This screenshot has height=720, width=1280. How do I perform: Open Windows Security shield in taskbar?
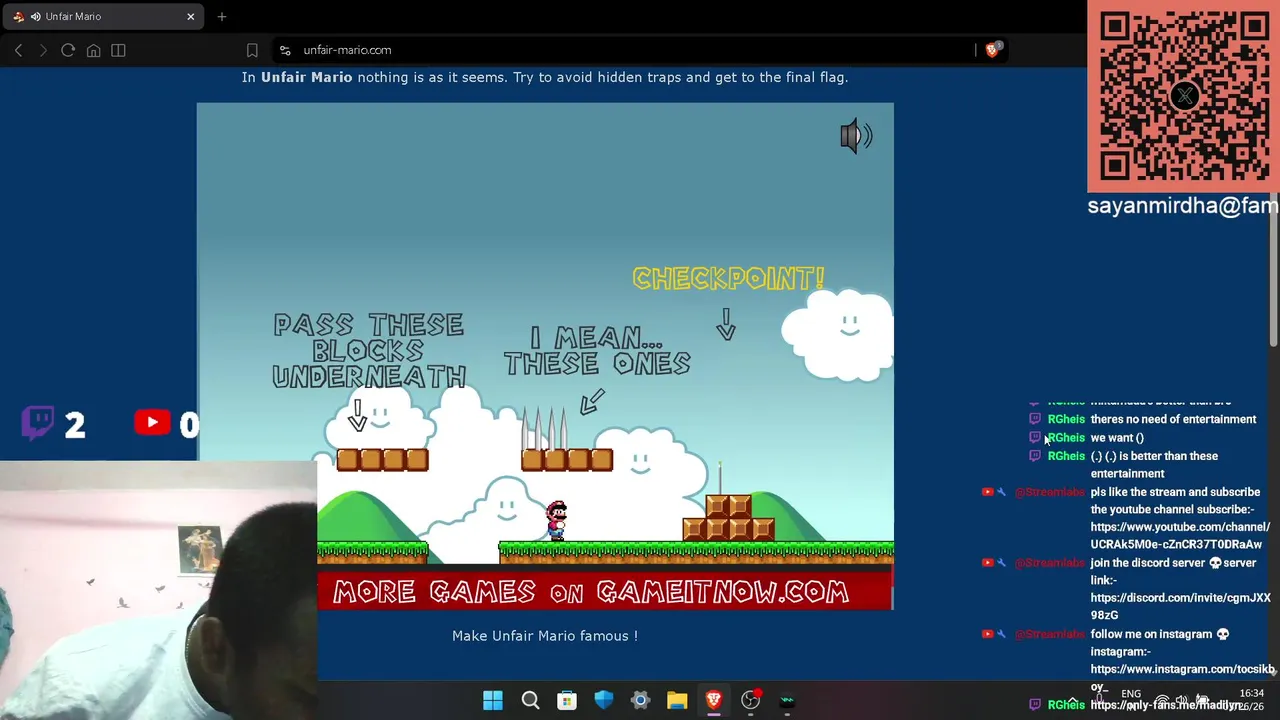click(604, 701)
